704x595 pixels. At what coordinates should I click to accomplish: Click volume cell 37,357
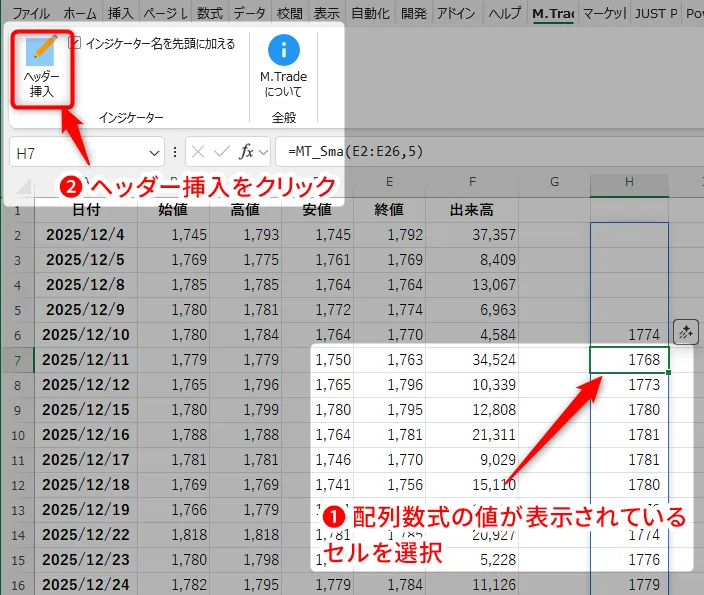pyautogui.click(x=472, y=235)
